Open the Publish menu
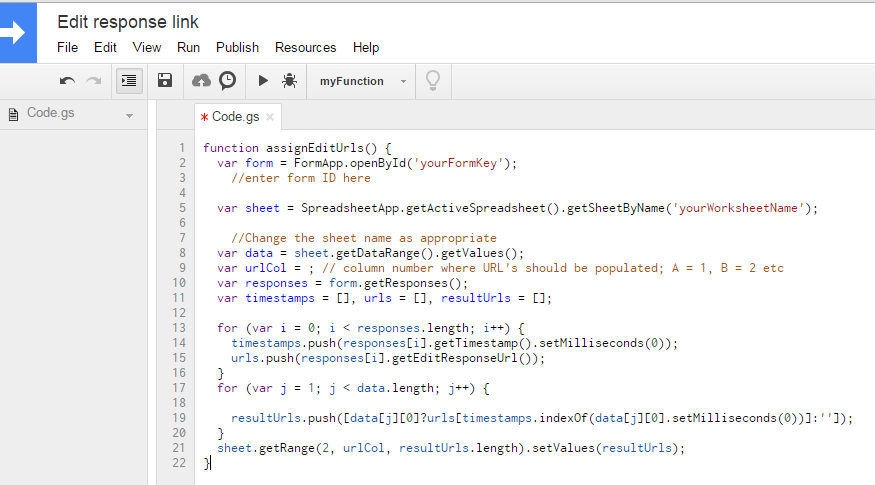This screenshot has width=875, height=485. [x=238, y=47]
